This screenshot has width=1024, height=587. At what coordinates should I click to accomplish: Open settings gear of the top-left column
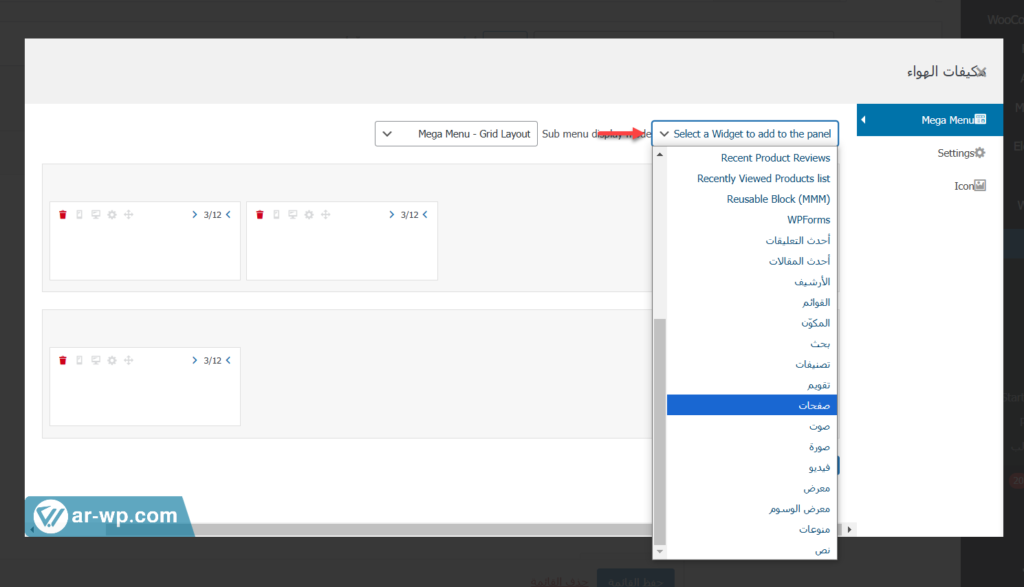tap(112, 215)
